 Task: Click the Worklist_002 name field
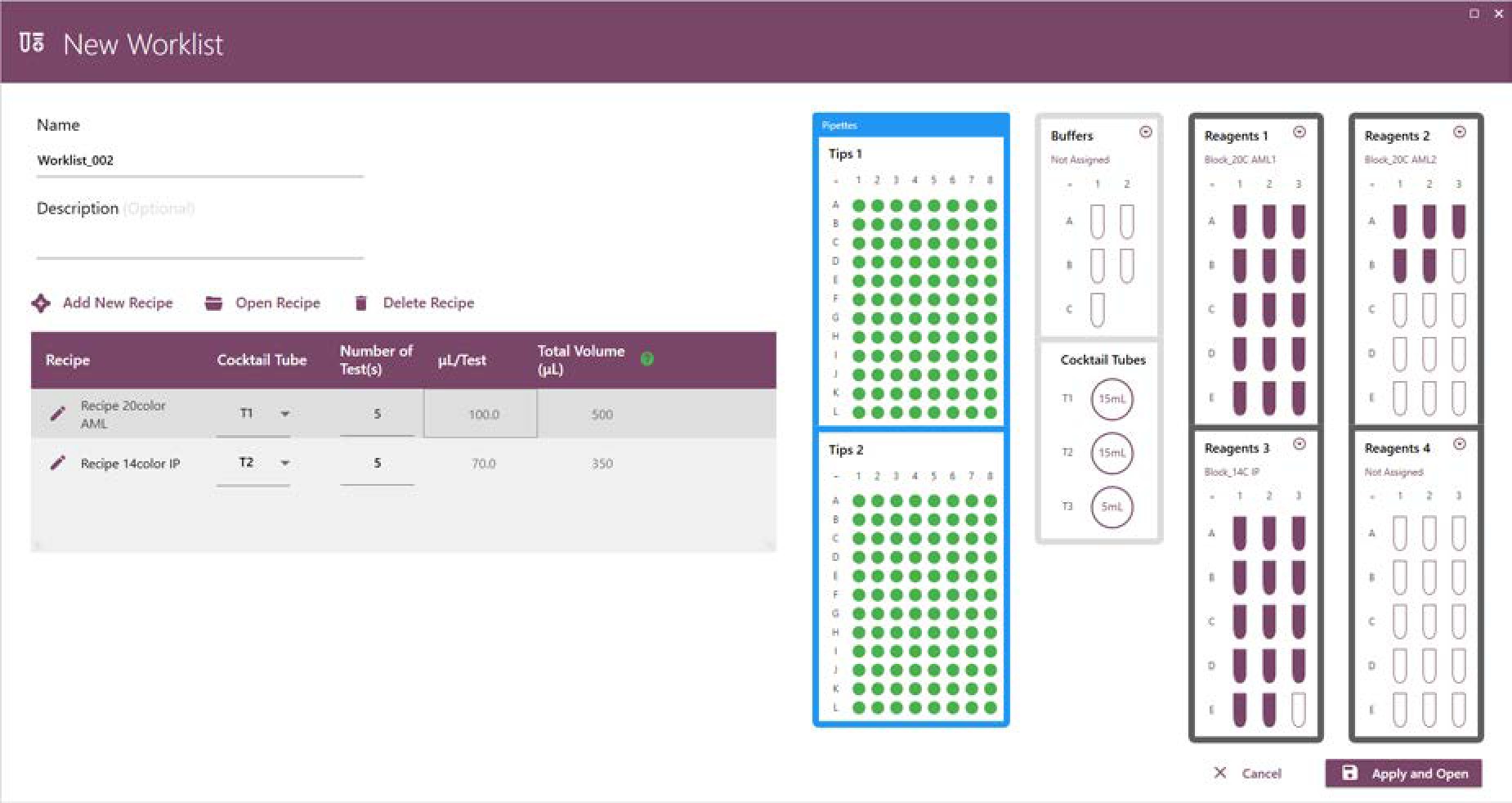(199, 160)
